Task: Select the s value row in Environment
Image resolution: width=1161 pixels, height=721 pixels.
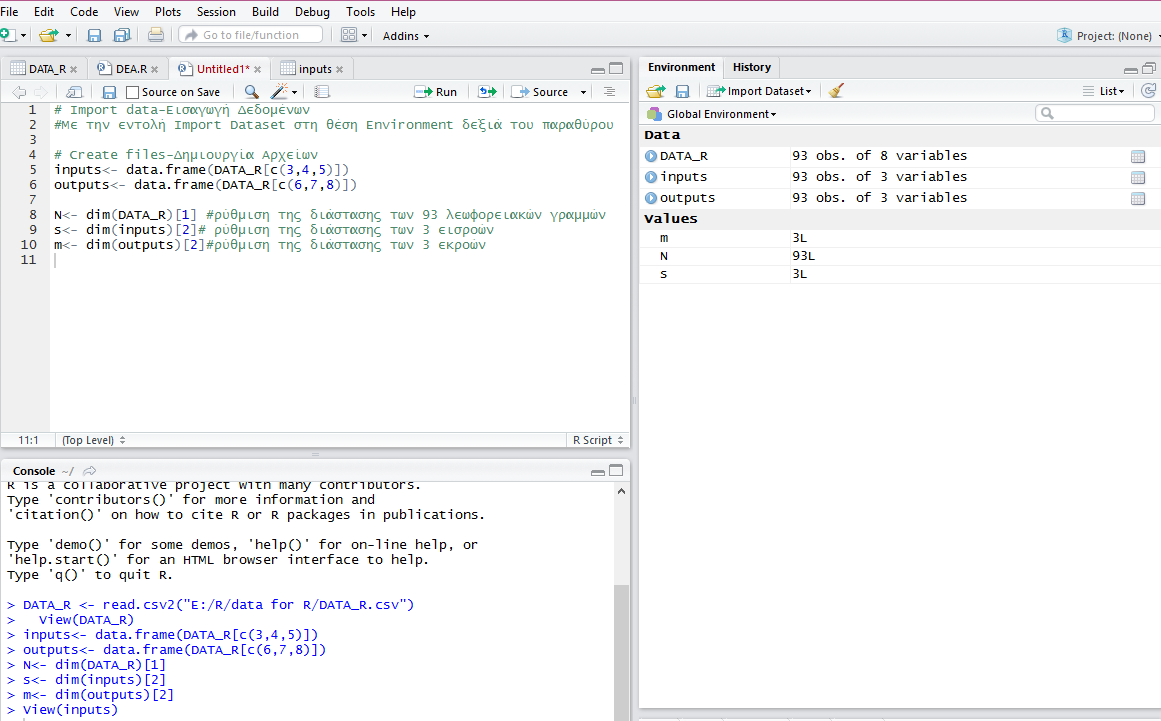Action: (x=900, y=274)
